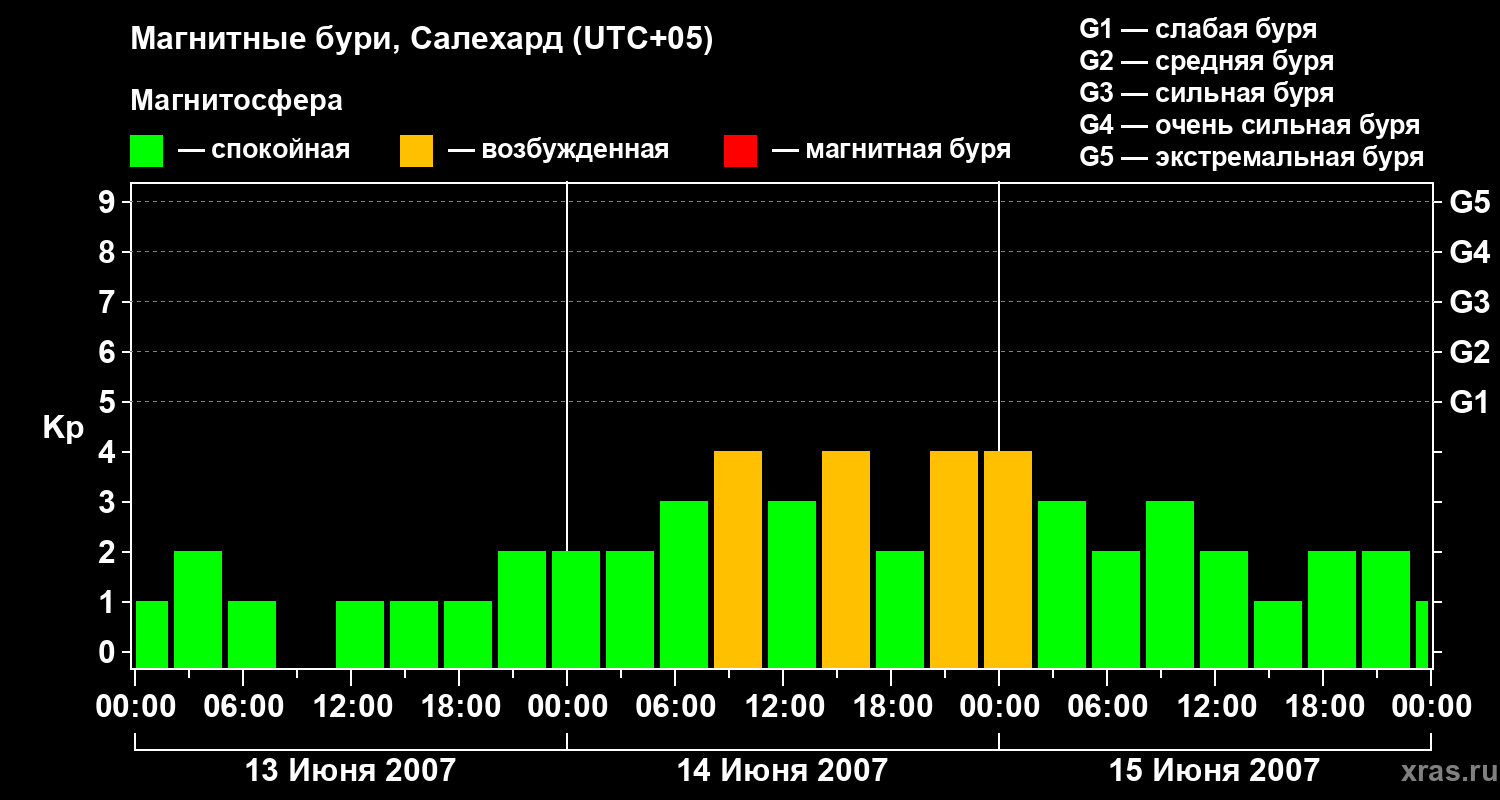
Task: Click the Kp 2 green bar near 03:00 on 13 Июня
Action: point(198,610)
